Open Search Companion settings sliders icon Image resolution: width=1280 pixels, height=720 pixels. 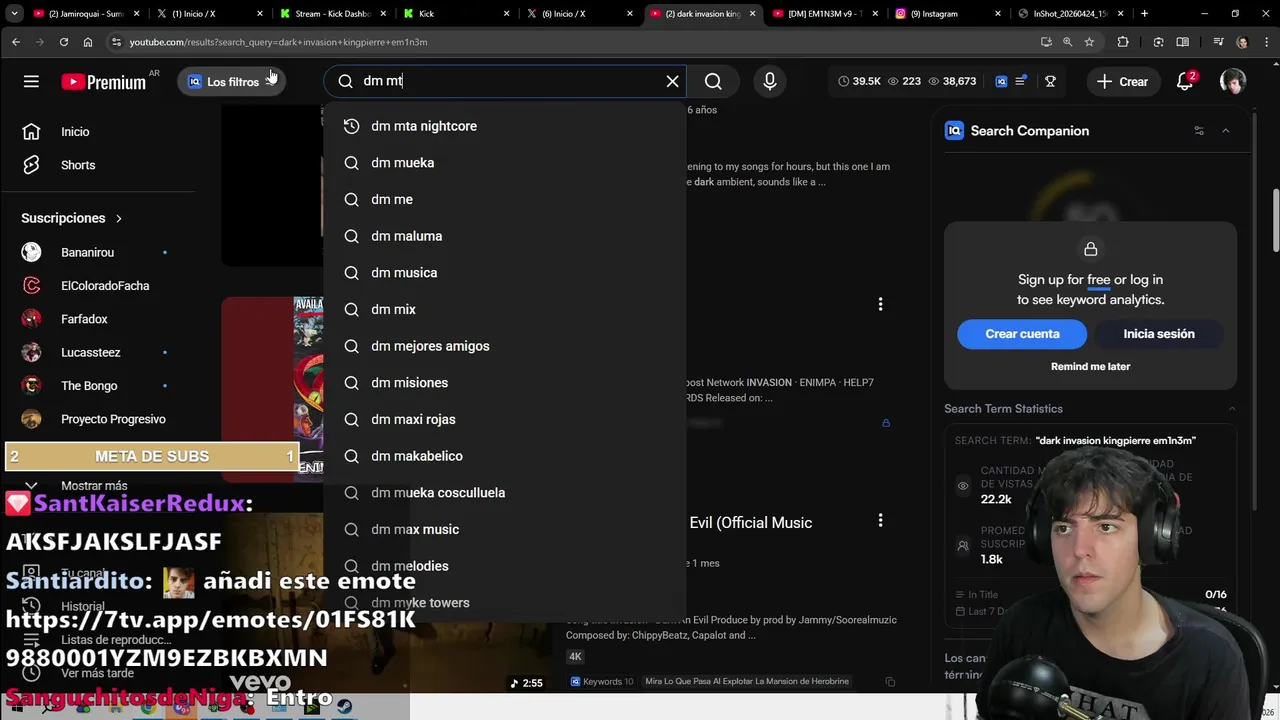1199,131
